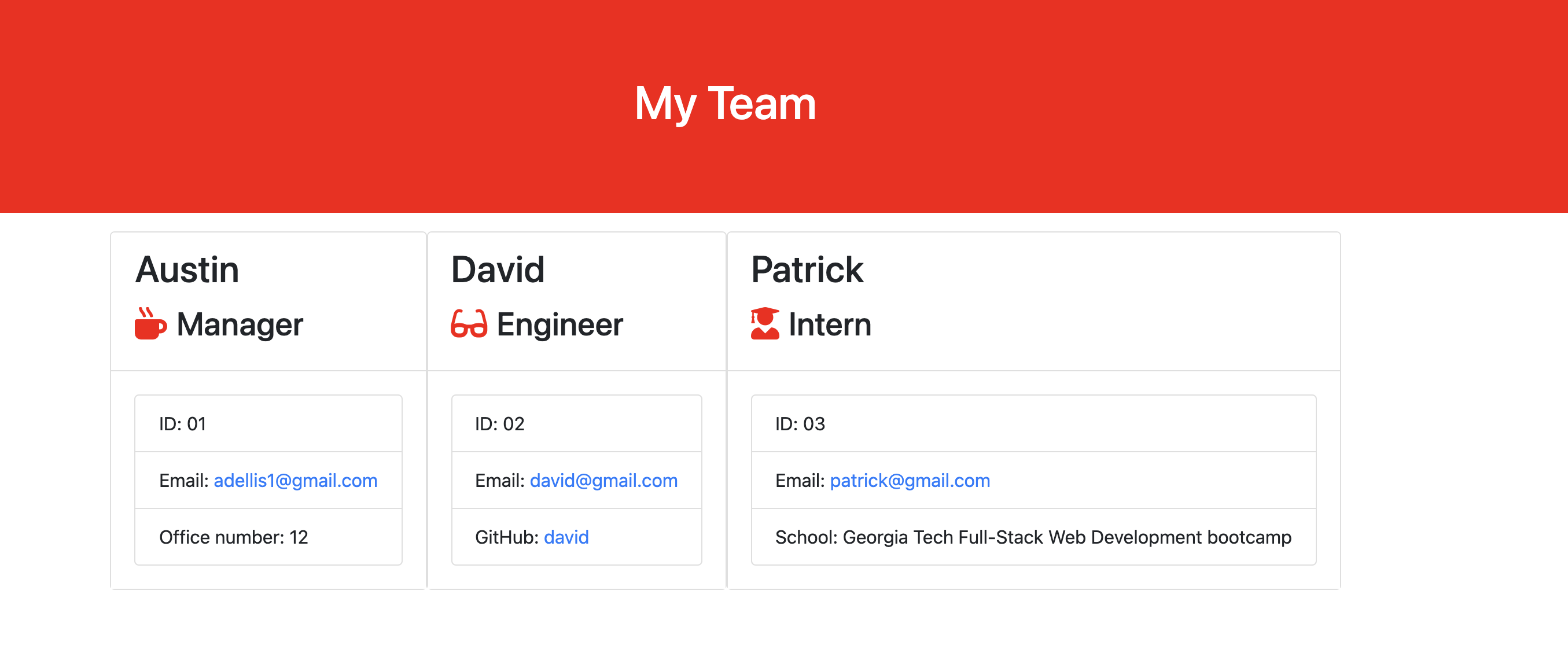
Task: Click the graduate Intern icon
Action: 764,324
